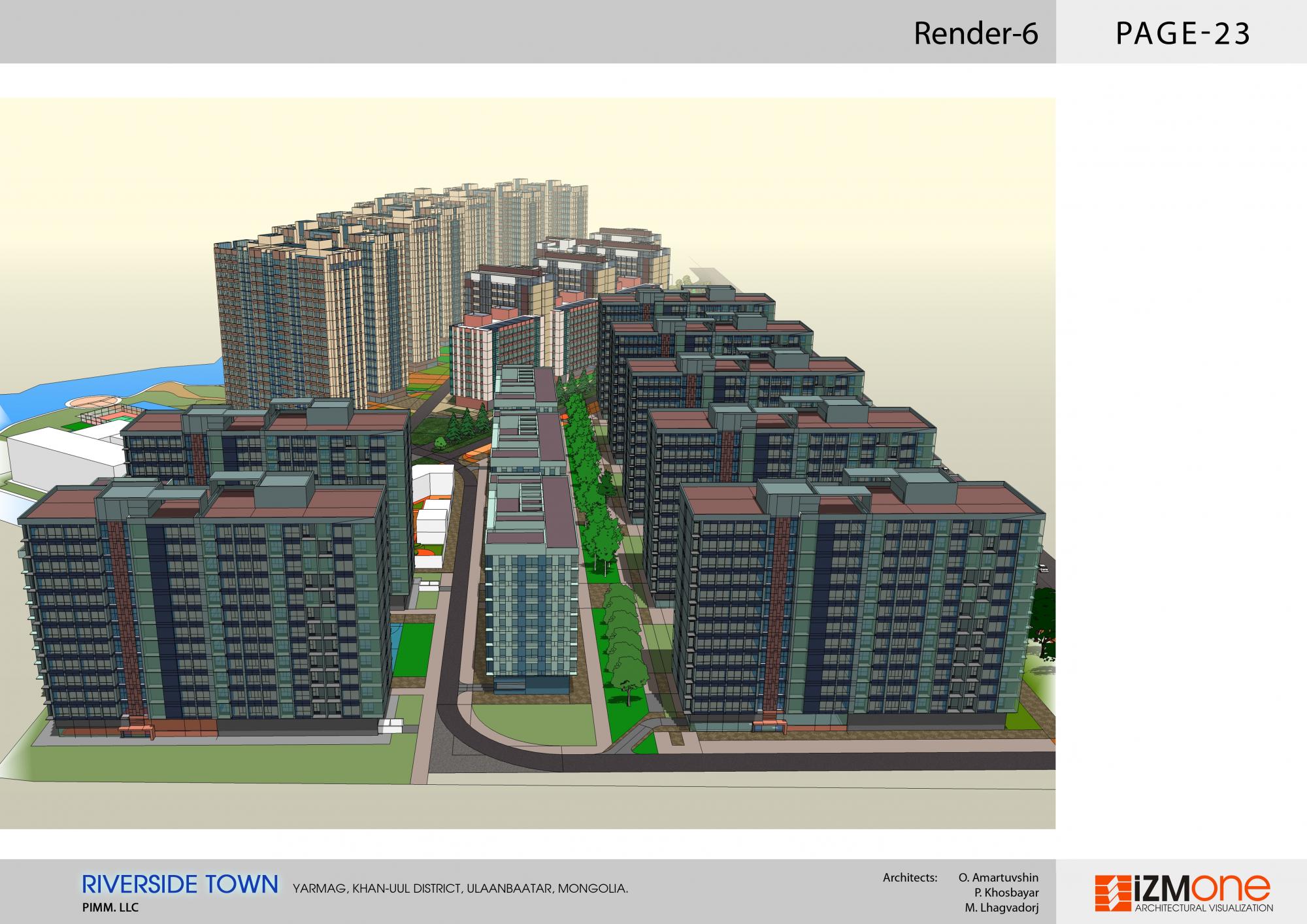
Task: Click architect name 'P. Khosbayar'
Action: pos(1006,893)
